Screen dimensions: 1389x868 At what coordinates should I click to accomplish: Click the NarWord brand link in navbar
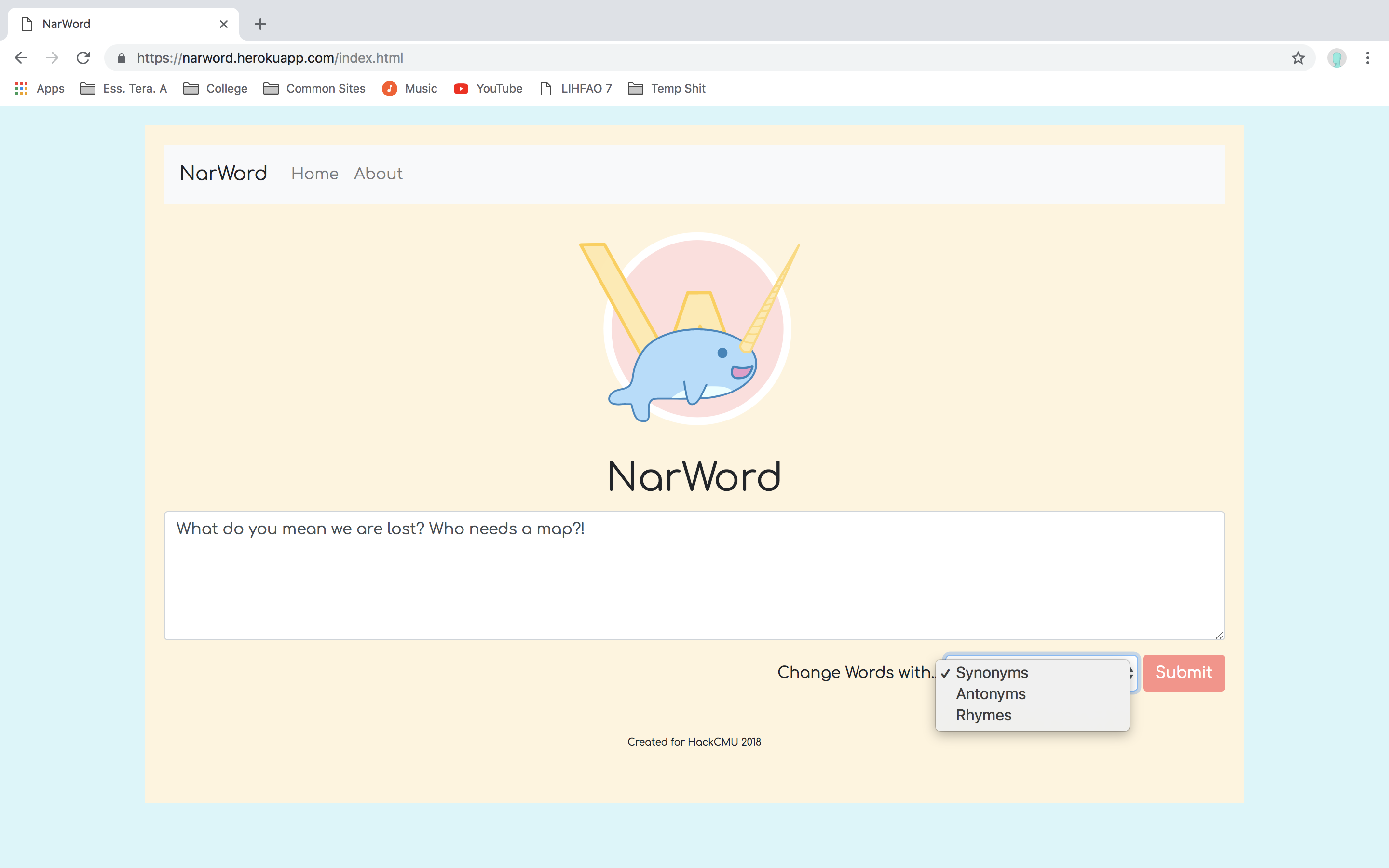223,174
